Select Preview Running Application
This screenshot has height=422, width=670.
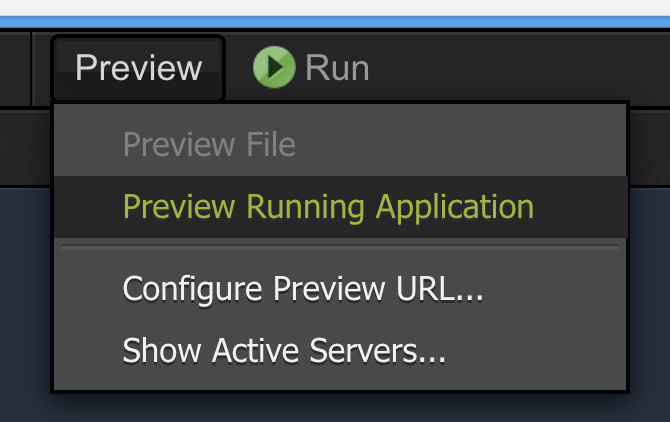pyautogui.click(x=340, y=207)
